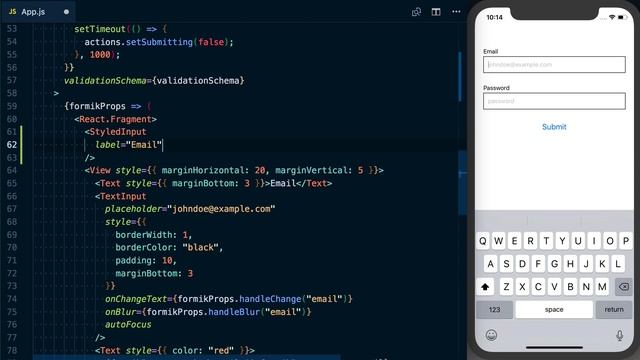Screen dimensions: 640x360
Task: Tap the dictation microphone icon
Action: pyautogui.click(x=619, y=335)
